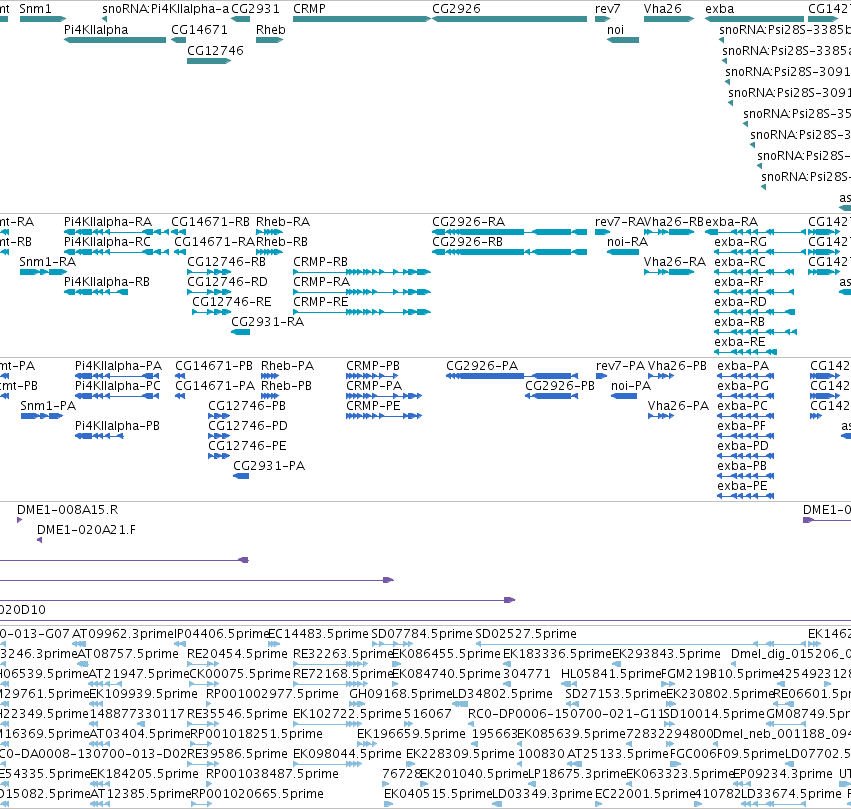Click protein CG2926-PA
The image size is (851, 809).
(482, 366)
